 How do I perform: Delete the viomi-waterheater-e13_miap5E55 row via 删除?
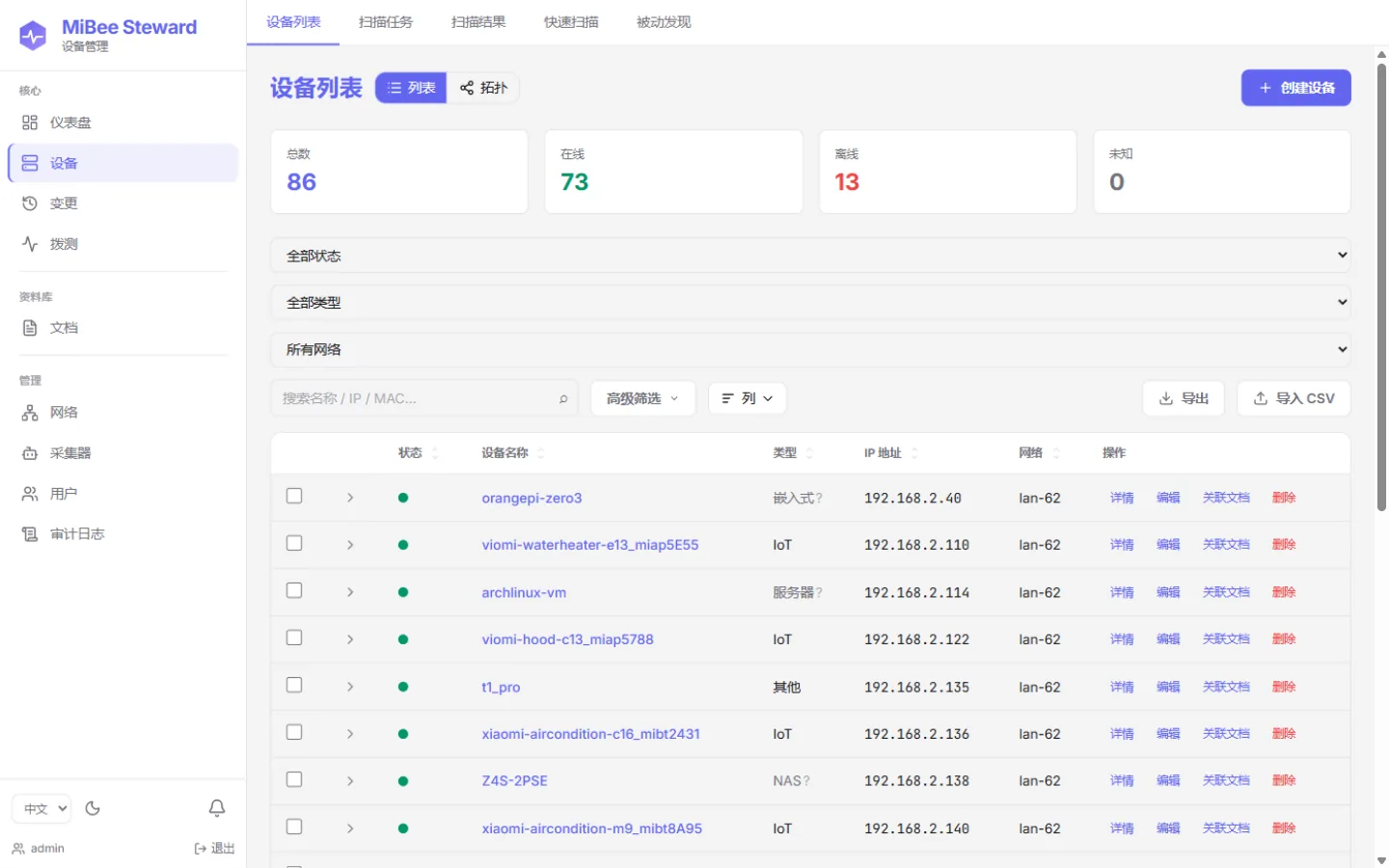[x=1284, y=545]
